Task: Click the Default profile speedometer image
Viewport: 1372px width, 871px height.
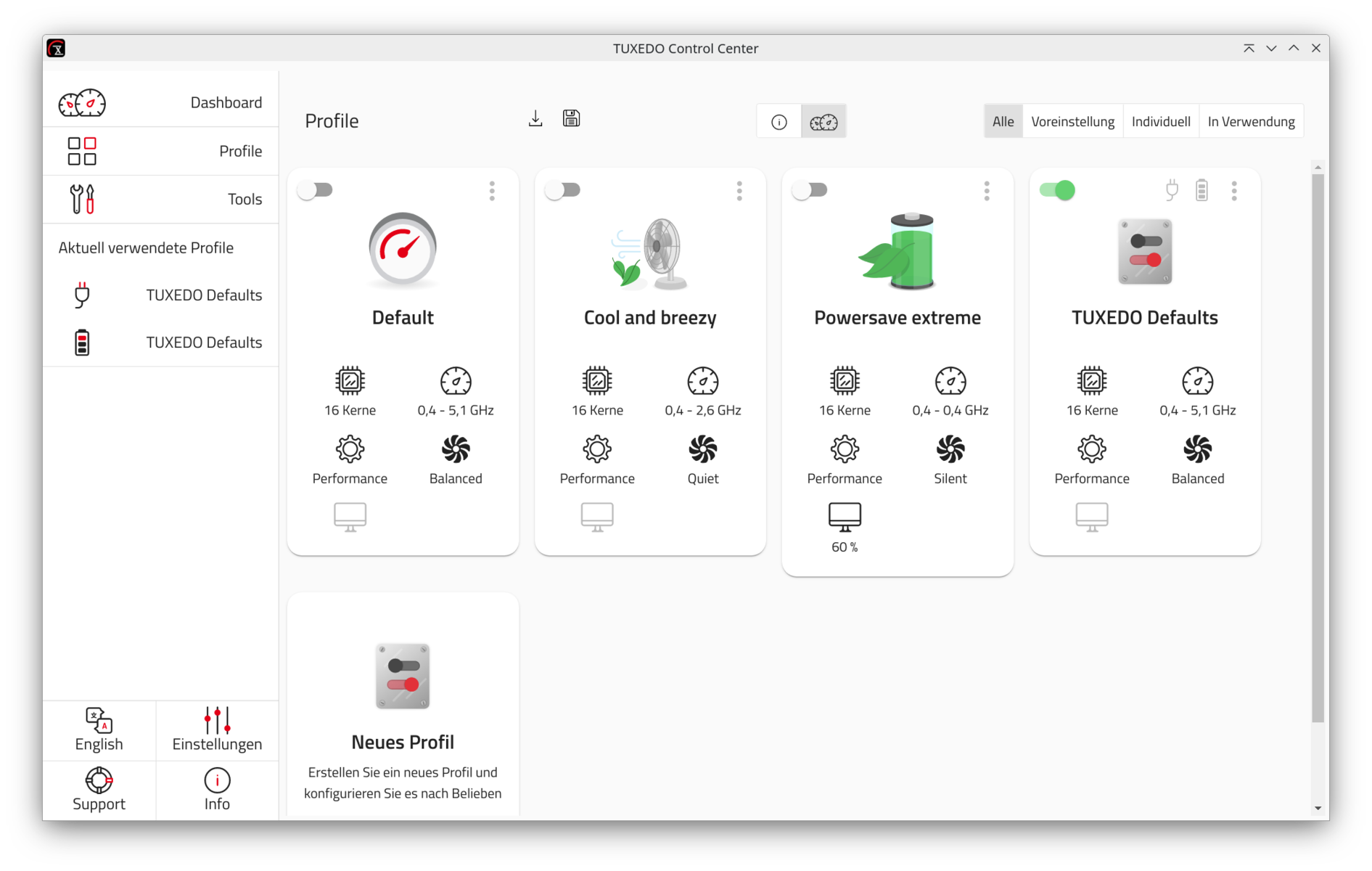Action: [403, 250]
